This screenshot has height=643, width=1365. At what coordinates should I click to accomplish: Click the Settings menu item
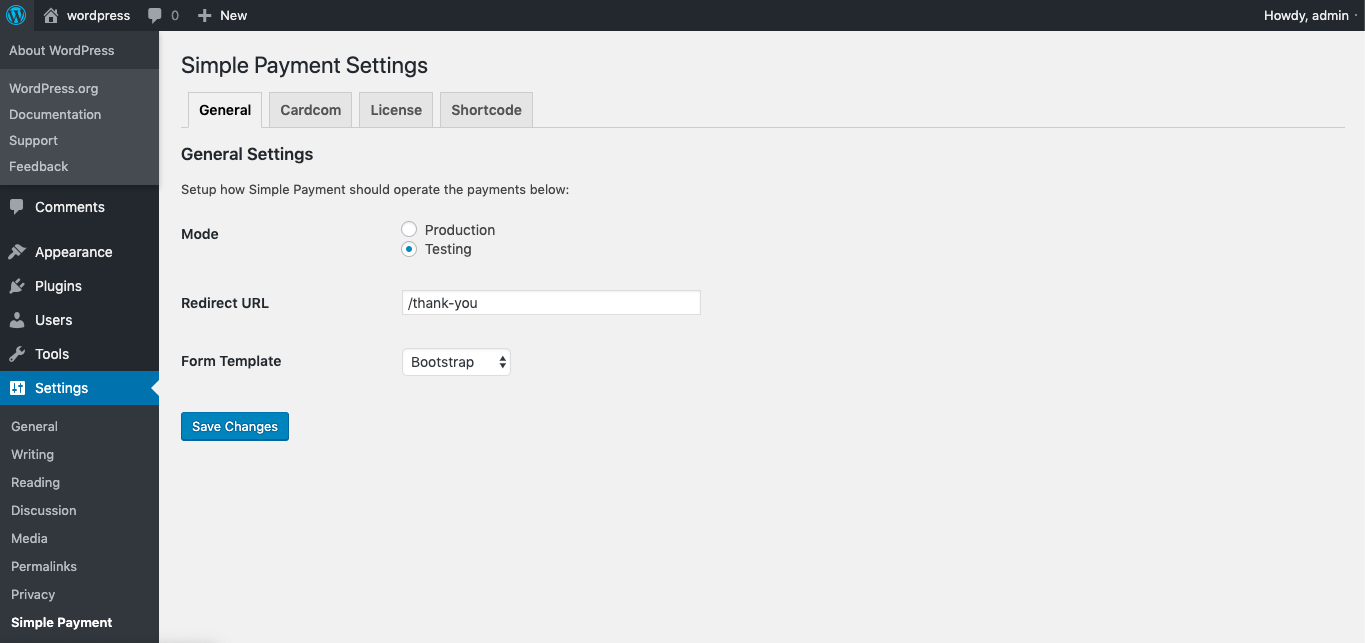79,388
